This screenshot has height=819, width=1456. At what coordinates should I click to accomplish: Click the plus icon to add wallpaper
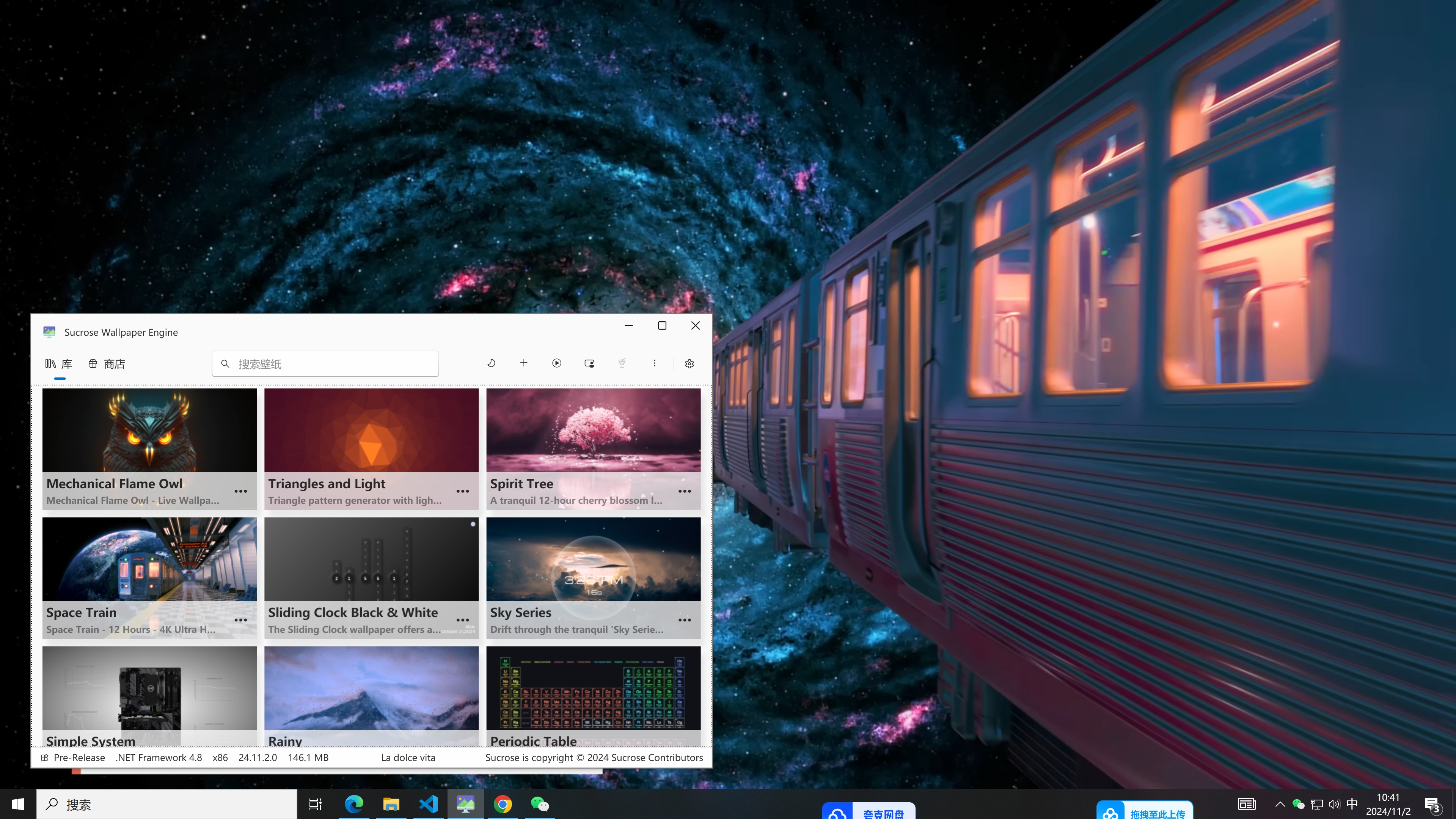click(x=523, y=363)
